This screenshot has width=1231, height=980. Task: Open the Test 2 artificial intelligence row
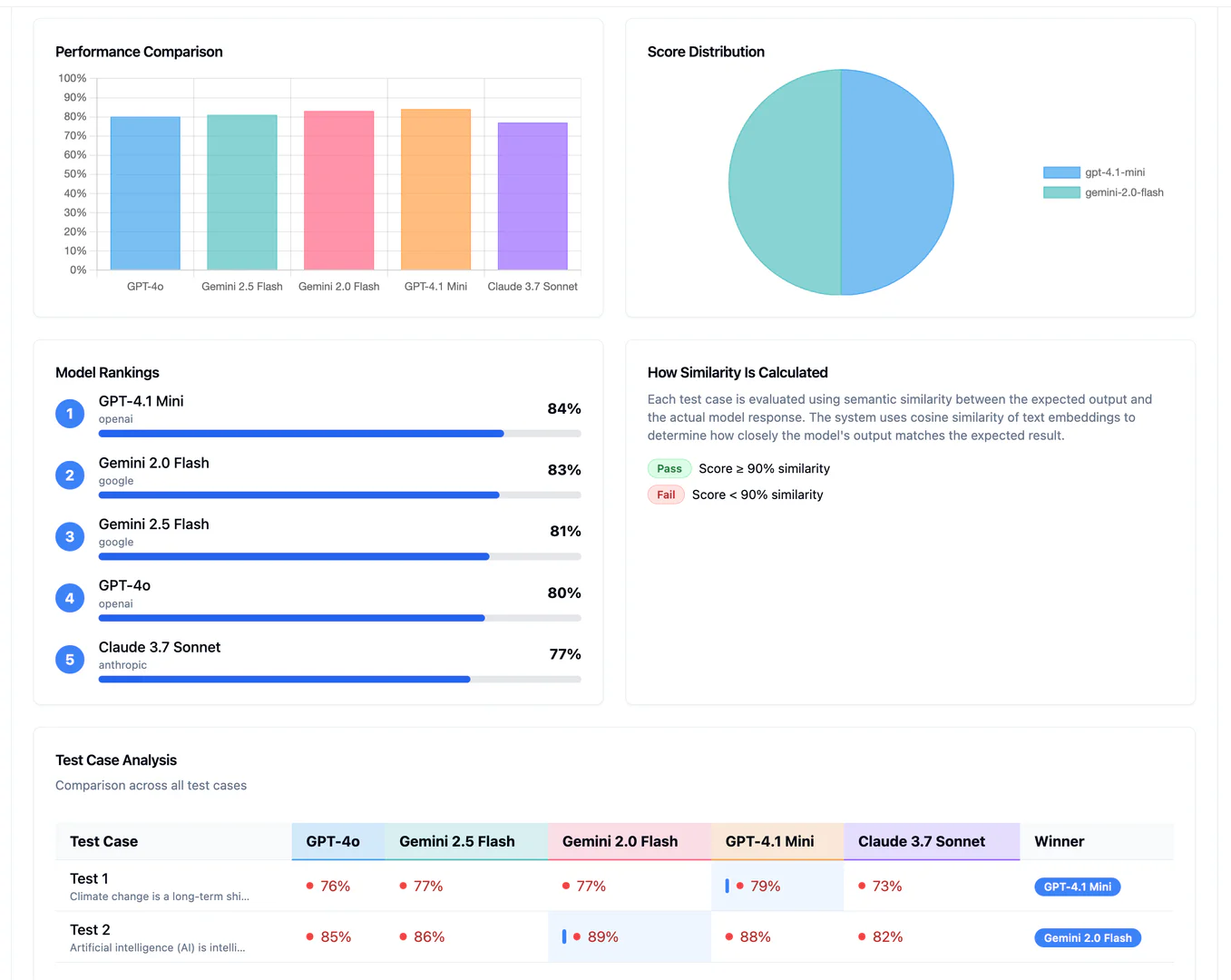pos(157,937)
